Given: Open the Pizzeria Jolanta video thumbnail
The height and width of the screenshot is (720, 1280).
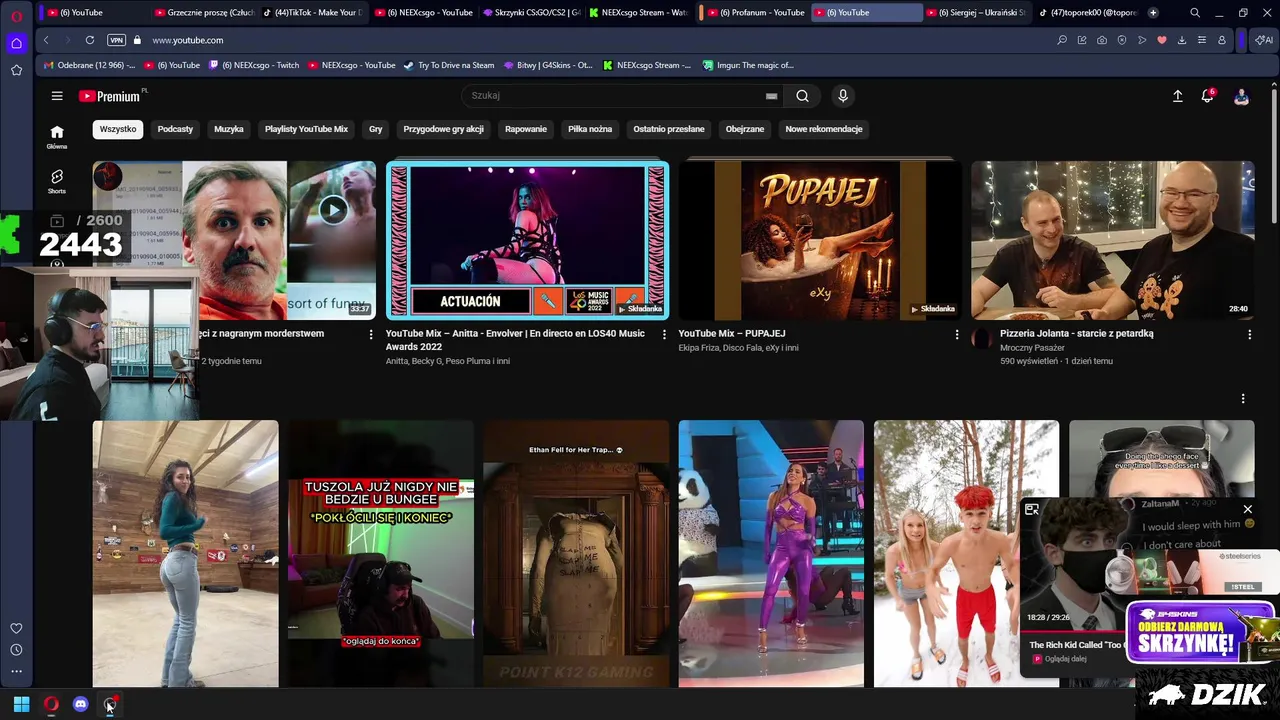Looking at the screenshot, I should point(1113,240).
